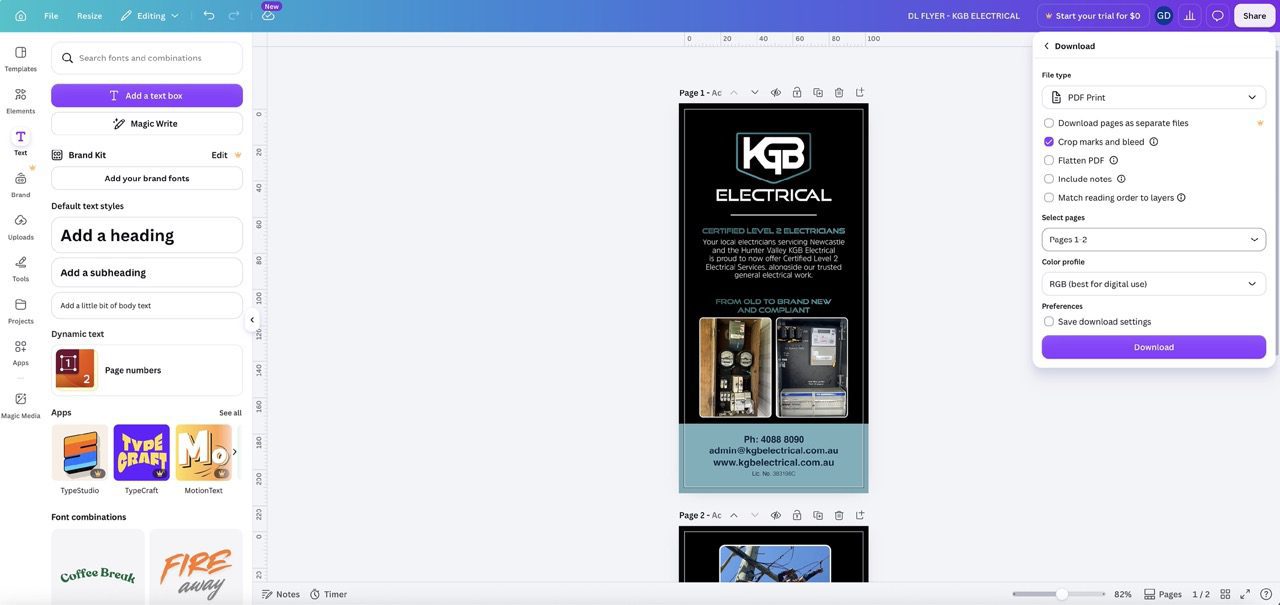Screen dimensions: 1280x605
Task: Open the File menu
Action: (51, 16)
